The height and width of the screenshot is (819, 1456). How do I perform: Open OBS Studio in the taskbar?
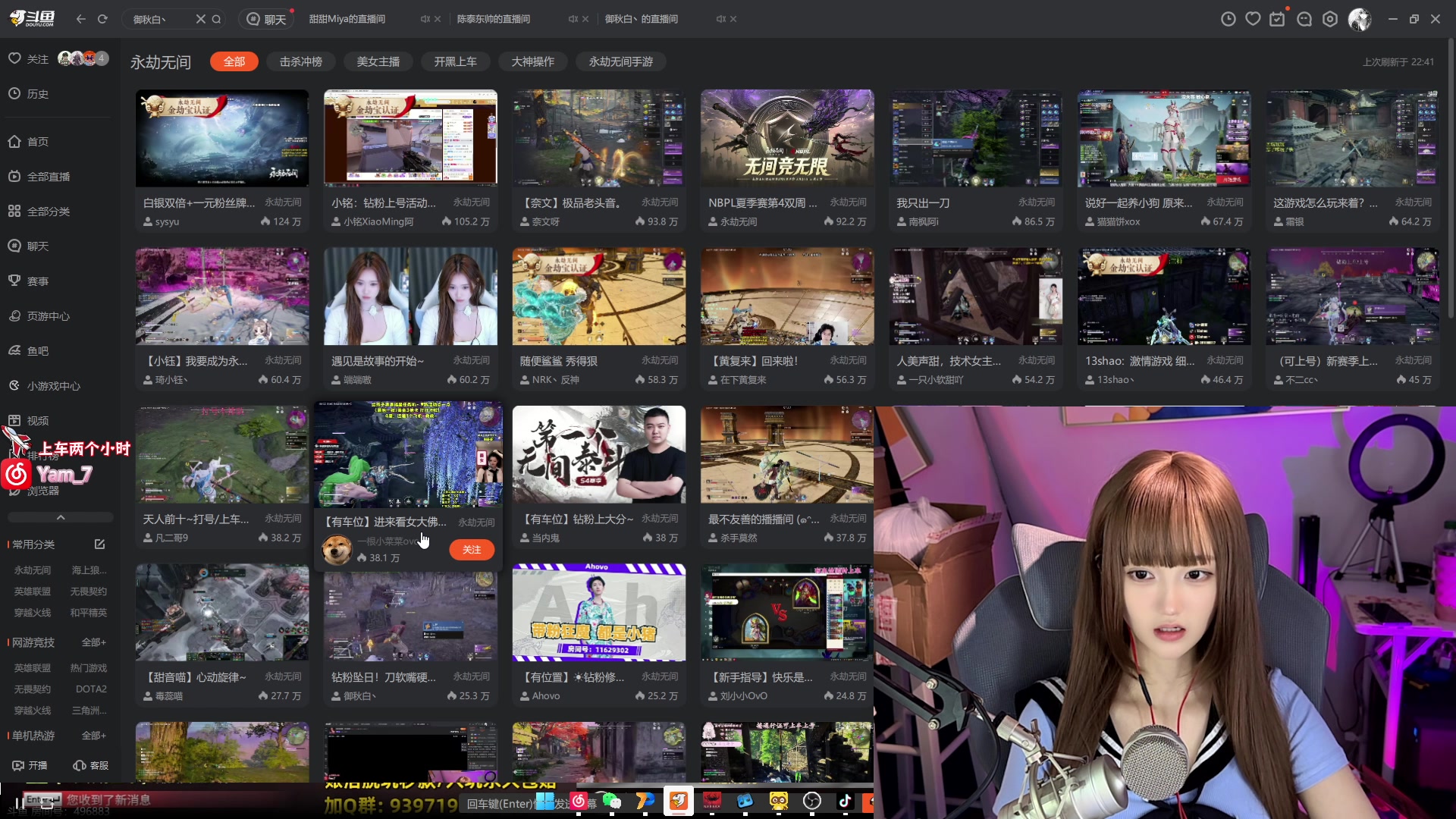(x=811, y=801)
